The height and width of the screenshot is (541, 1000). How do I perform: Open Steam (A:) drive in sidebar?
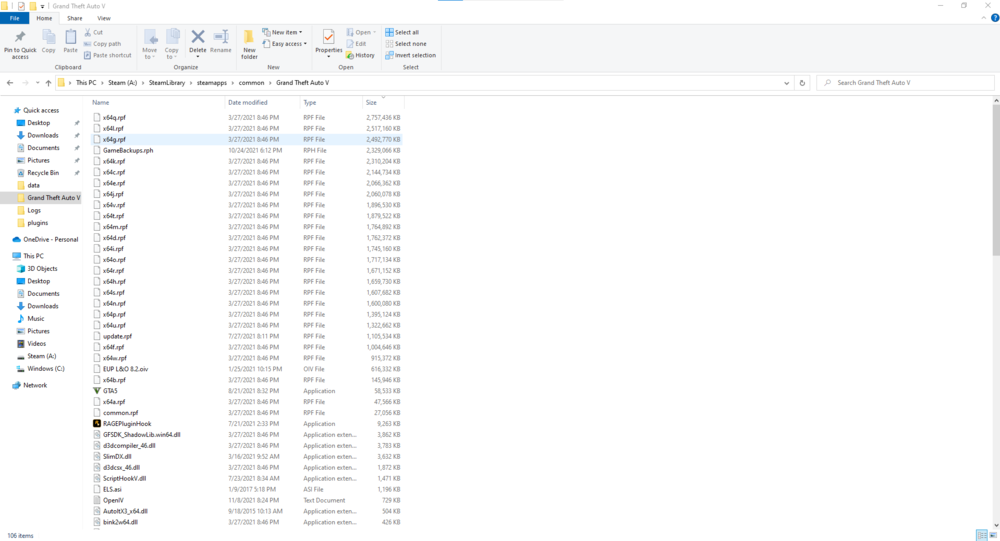click(41, 357)
